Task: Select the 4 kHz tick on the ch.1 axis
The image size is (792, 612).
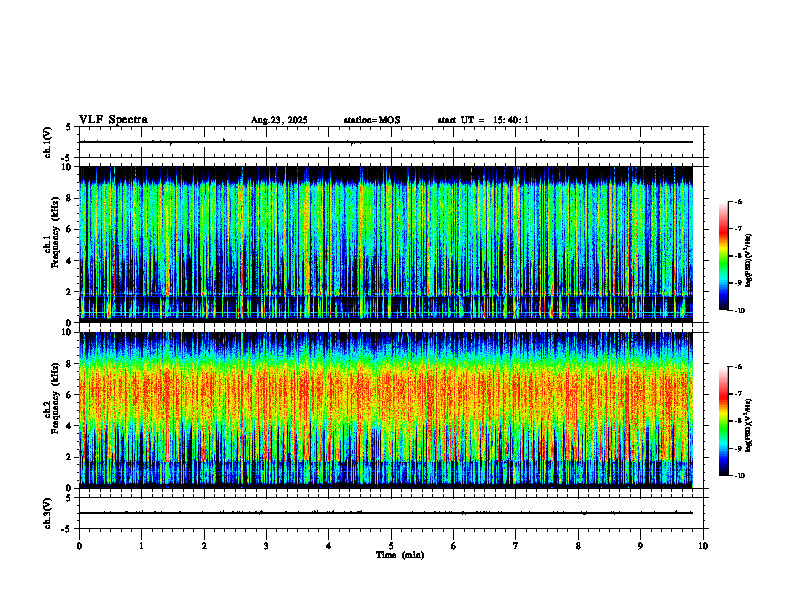Action: 70,261
